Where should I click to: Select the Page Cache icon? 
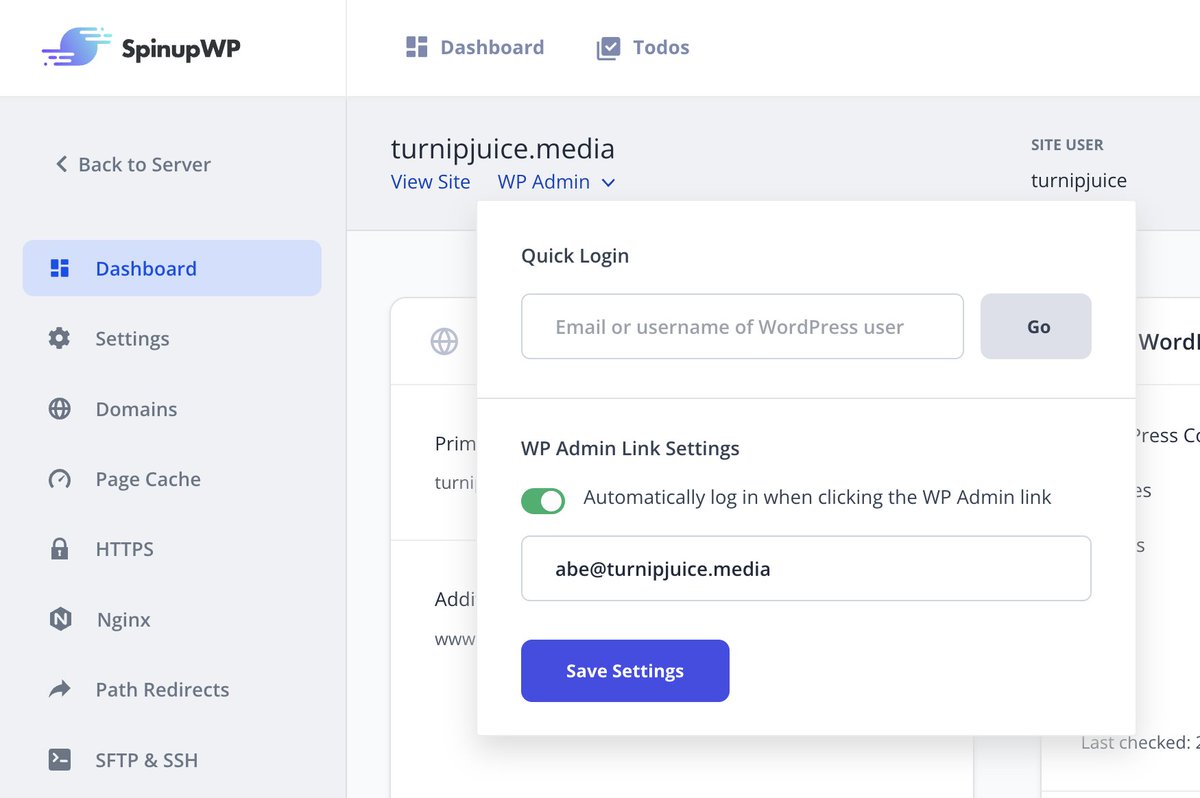click(60, 478)
